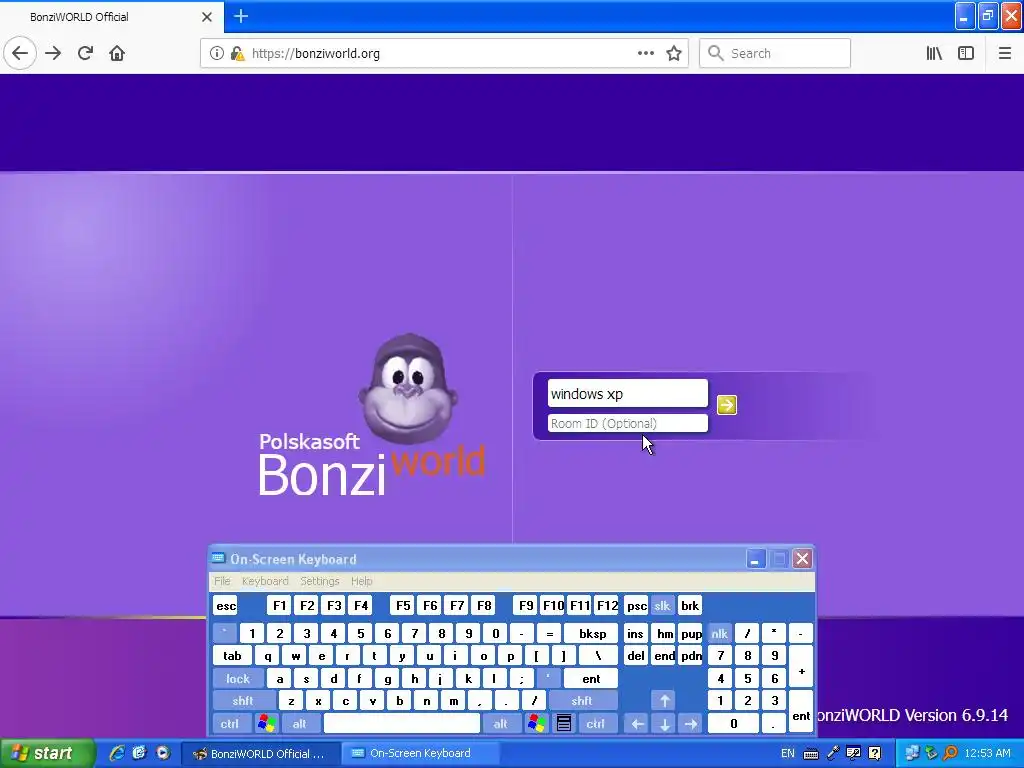The width and height of the screenshot is (1024, 768).
Task: Open the Settings menu in On-Screen Keyboard
Action: 319,581
